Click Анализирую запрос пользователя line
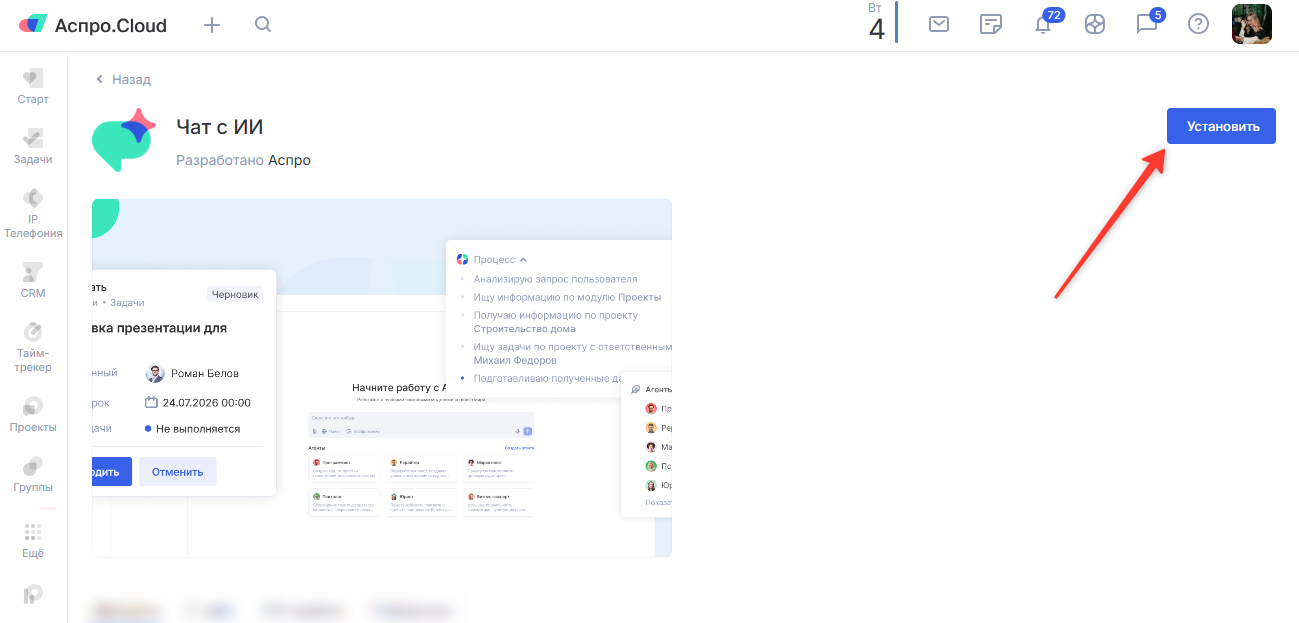Image resolution: width=1299 pixels, height=623 pixels. tap(555, 279)
